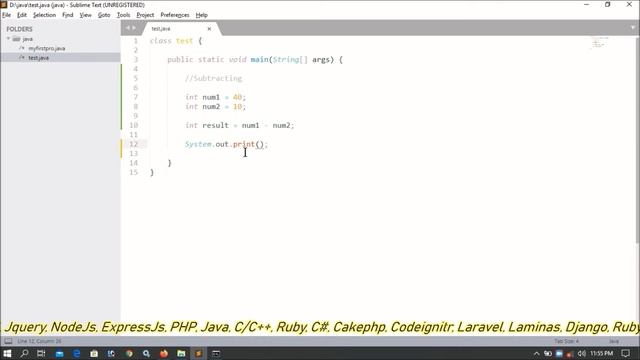The image size is (640, 360).
Task: Toggle the side bar status icon
Action: [x=8, y=341]
